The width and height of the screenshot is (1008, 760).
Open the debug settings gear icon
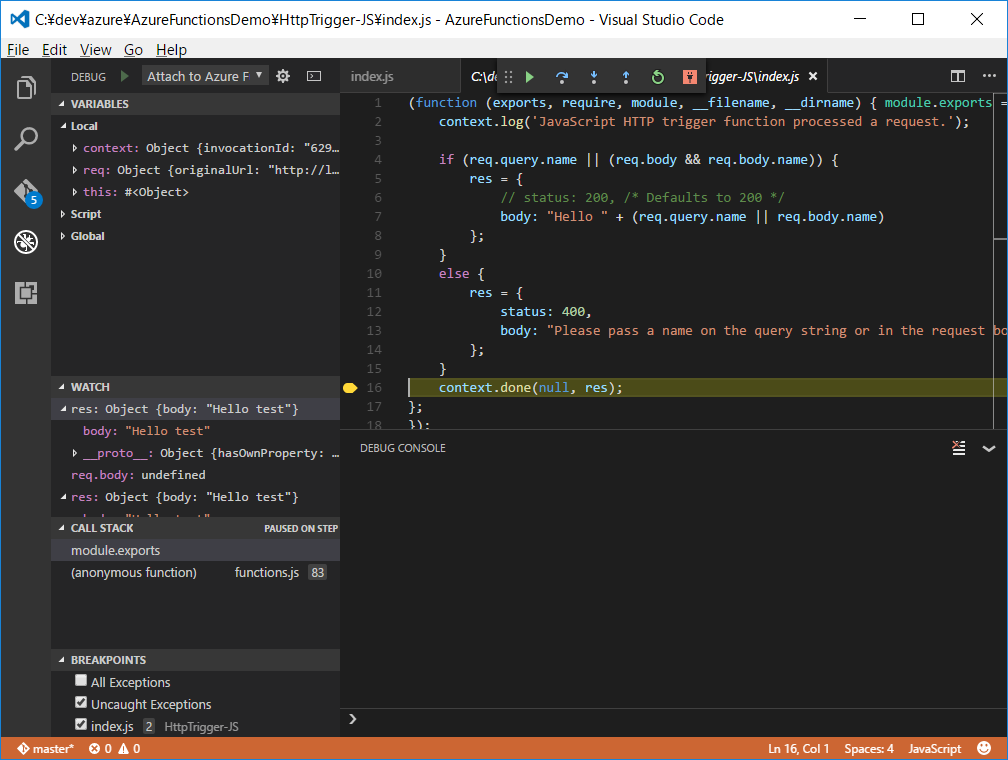282,75
